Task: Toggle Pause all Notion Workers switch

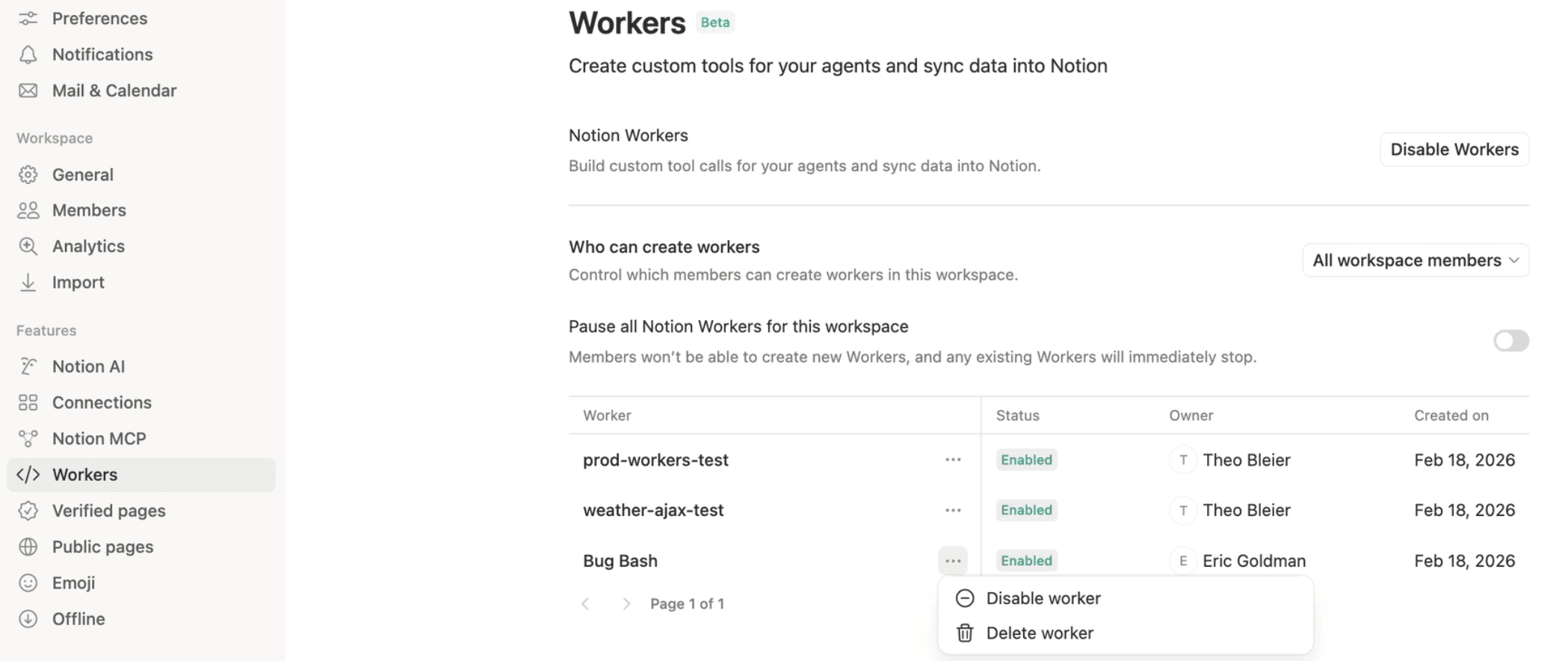Action: coord(1511,341)
